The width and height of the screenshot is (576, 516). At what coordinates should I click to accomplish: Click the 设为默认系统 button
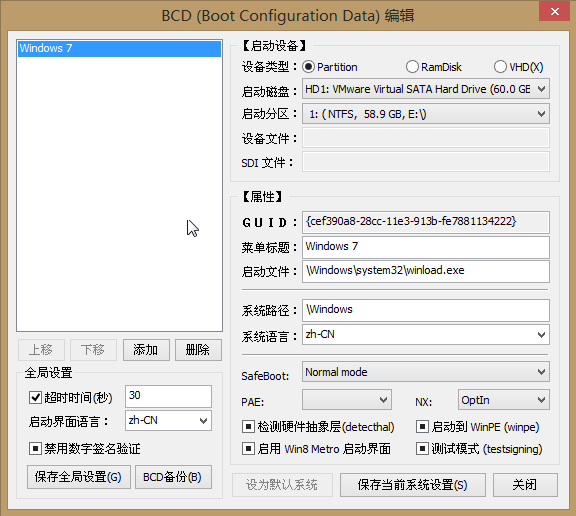tap(282, 485)
